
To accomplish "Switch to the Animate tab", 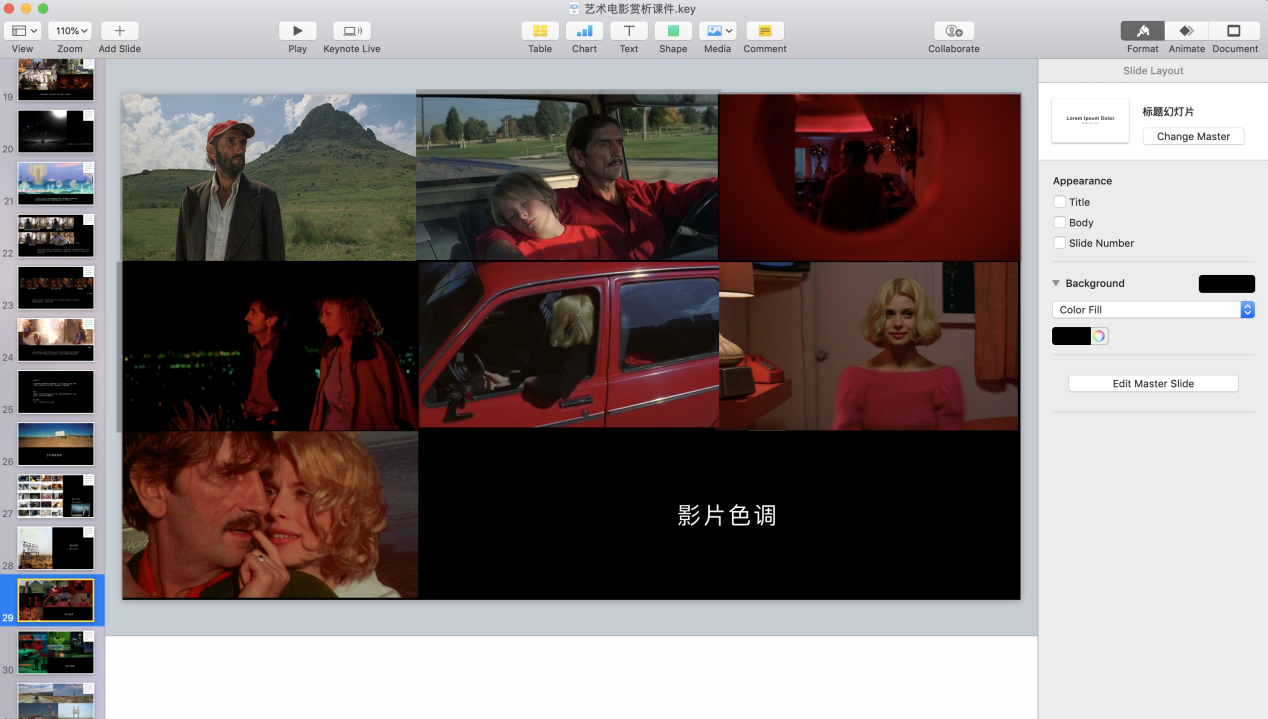I will pos(1186,31).
